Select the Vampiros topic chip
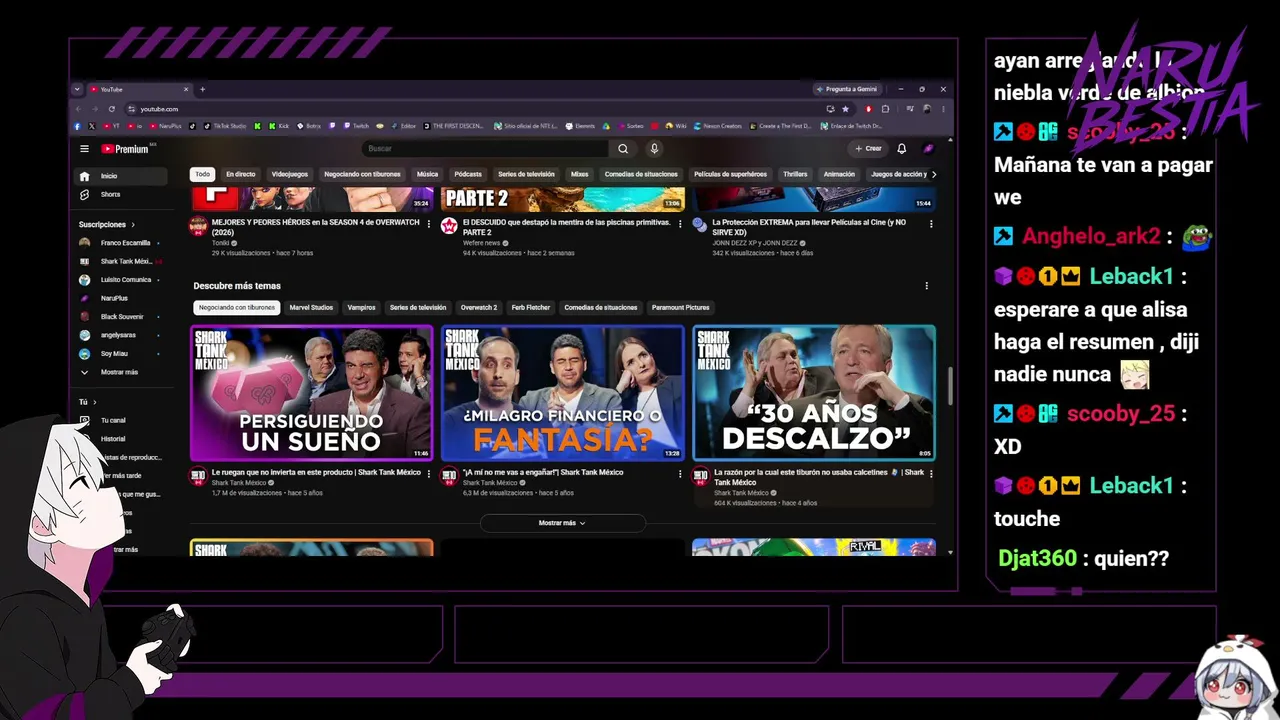This screenshot has width=1280, height=720. click(361, 308)
